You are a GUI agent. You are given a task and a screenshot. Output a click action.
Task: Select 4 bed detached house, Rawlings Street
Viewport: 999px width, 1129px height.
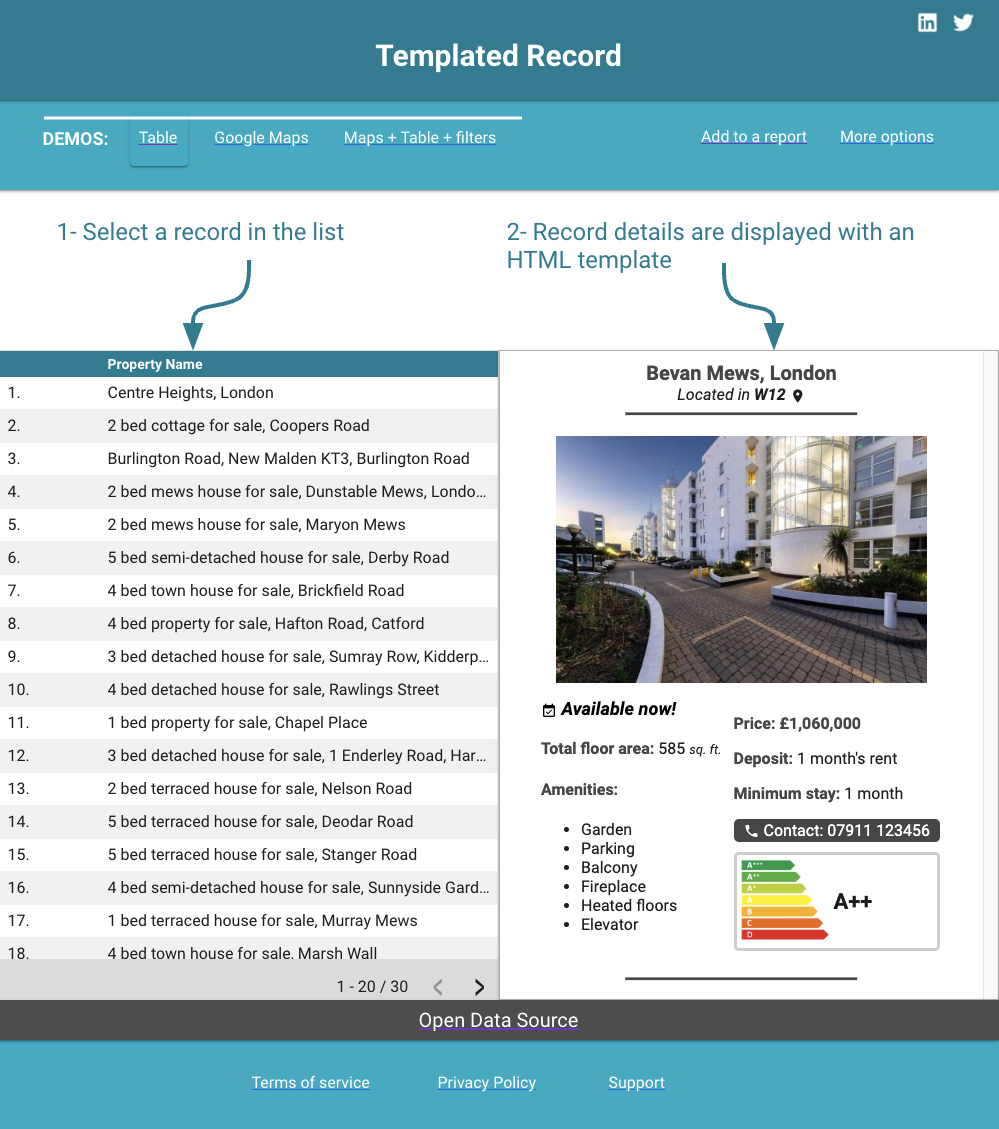click(249, 691)
